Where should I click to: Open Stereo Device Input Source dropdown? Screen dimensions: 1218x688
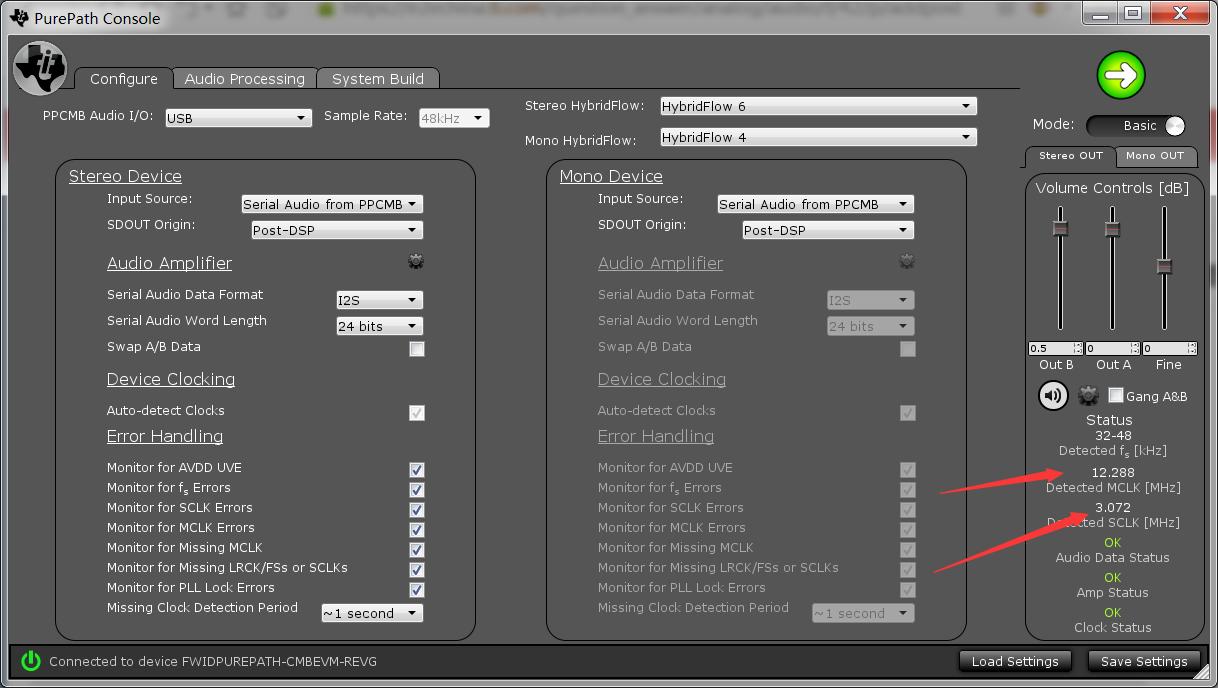click(x=332, y=204)
